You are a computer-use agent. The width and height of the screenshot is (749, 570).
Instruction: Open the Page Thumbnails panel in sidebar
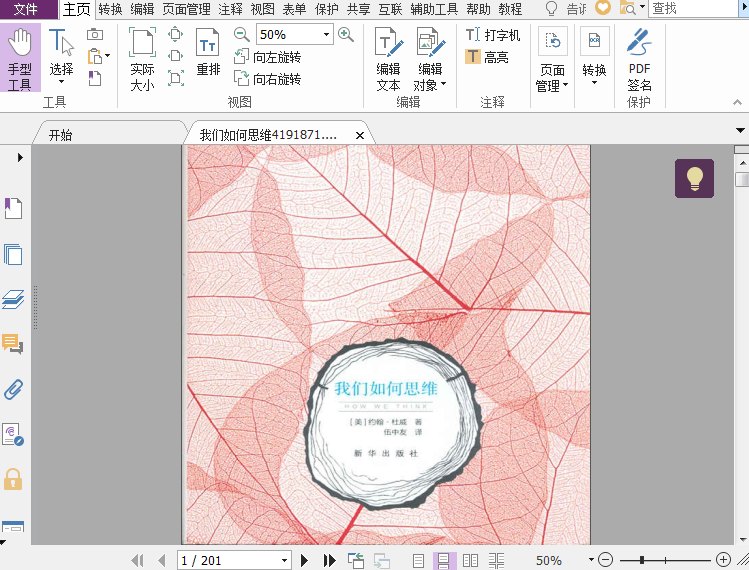(13, 254)
